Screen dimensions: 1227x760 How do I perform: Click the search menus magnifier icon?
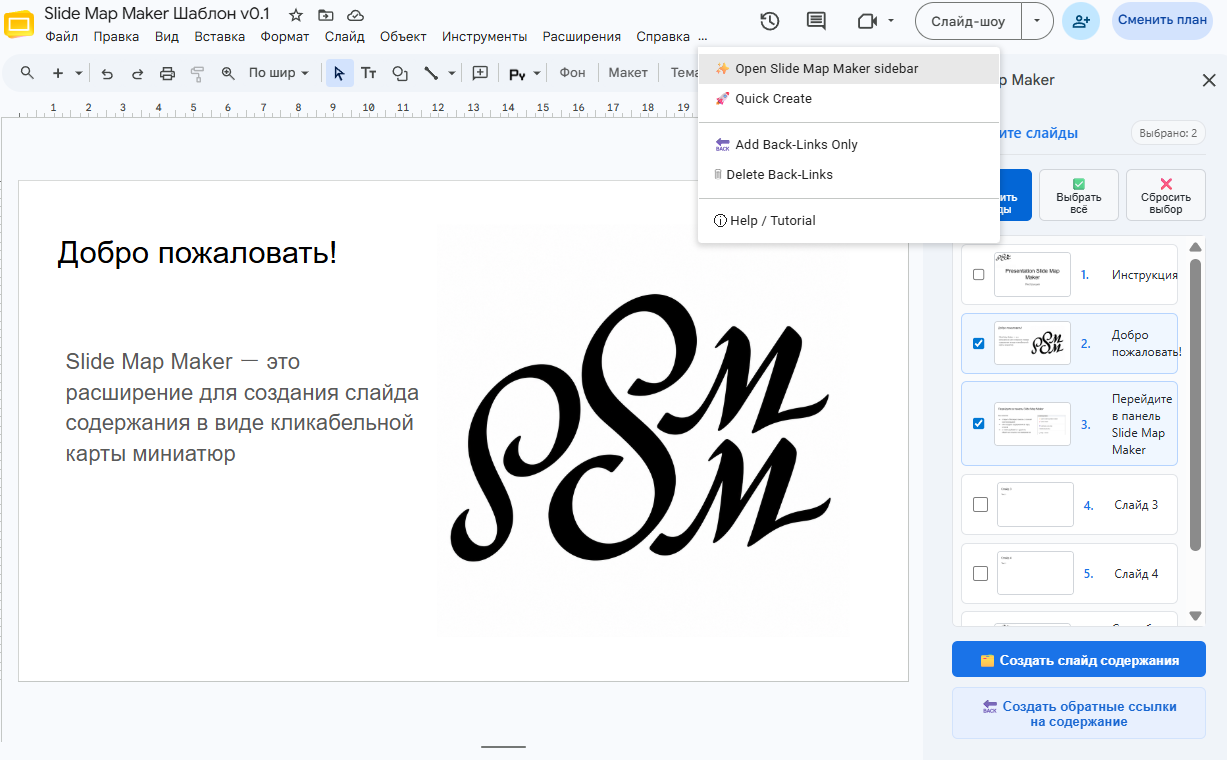click(x=27, y=73)
